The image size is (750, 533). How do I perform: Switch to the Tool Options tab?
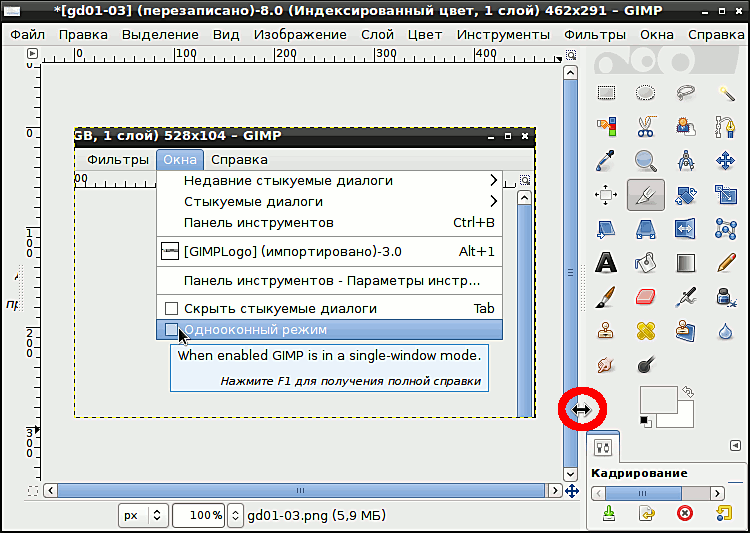tap(603, 448)
